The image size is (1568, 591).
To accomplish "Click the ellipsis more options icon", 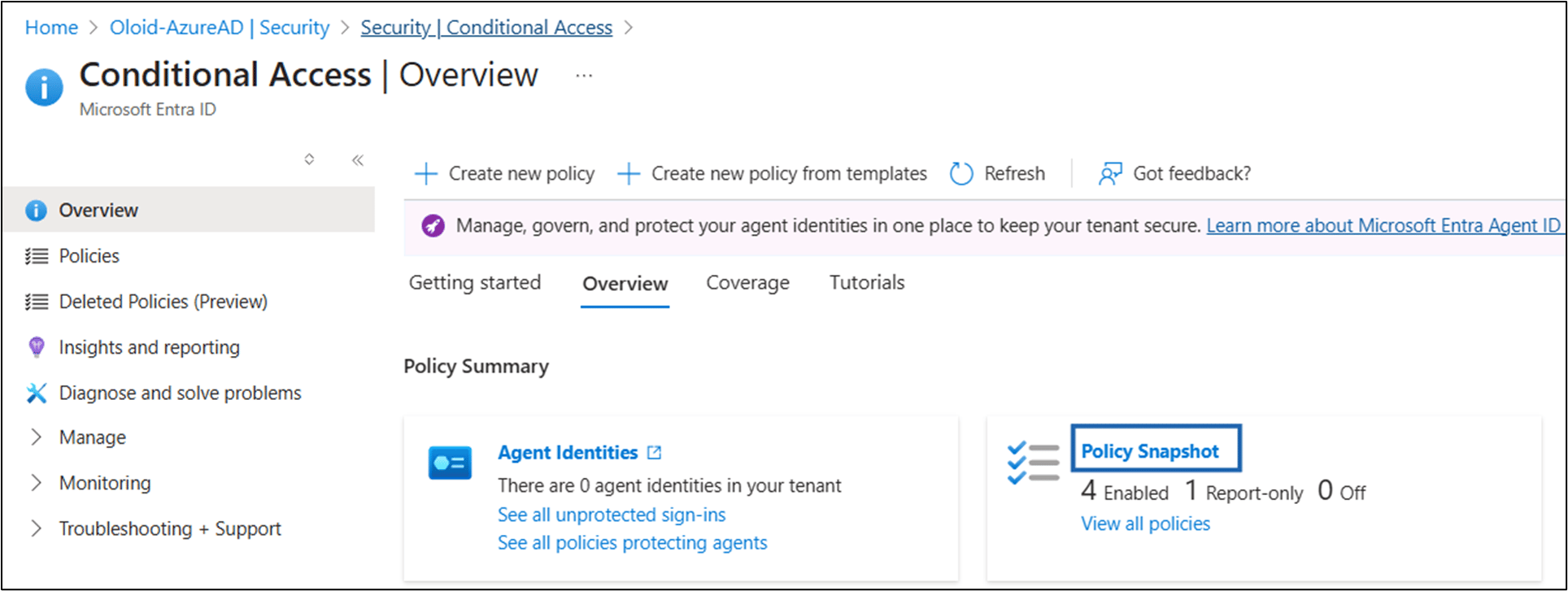I will [x=584, y=76].
